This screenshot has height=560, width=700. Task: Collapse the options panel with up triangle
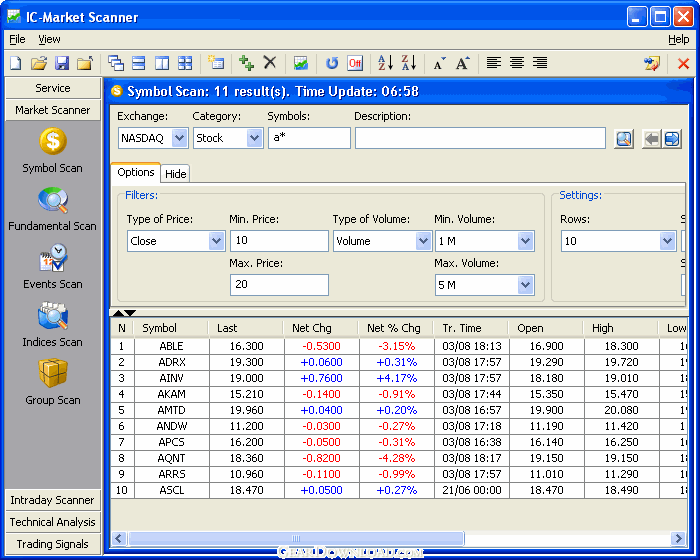click(118, 313)
